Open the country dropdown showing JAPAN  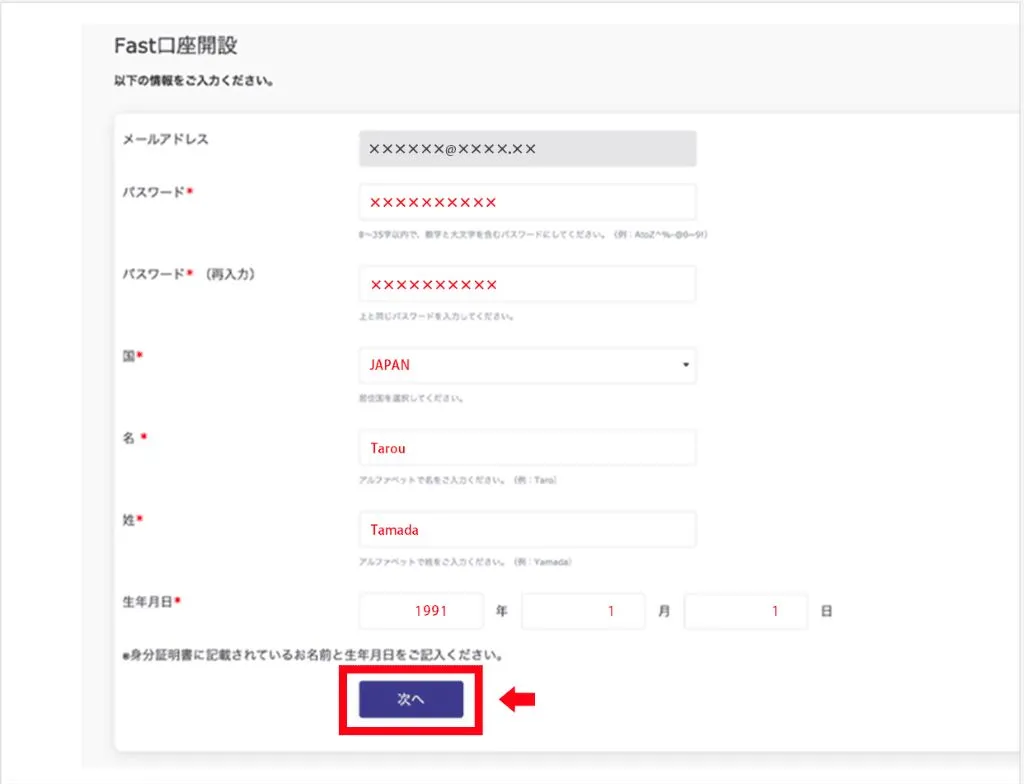(x=527, y=366)
